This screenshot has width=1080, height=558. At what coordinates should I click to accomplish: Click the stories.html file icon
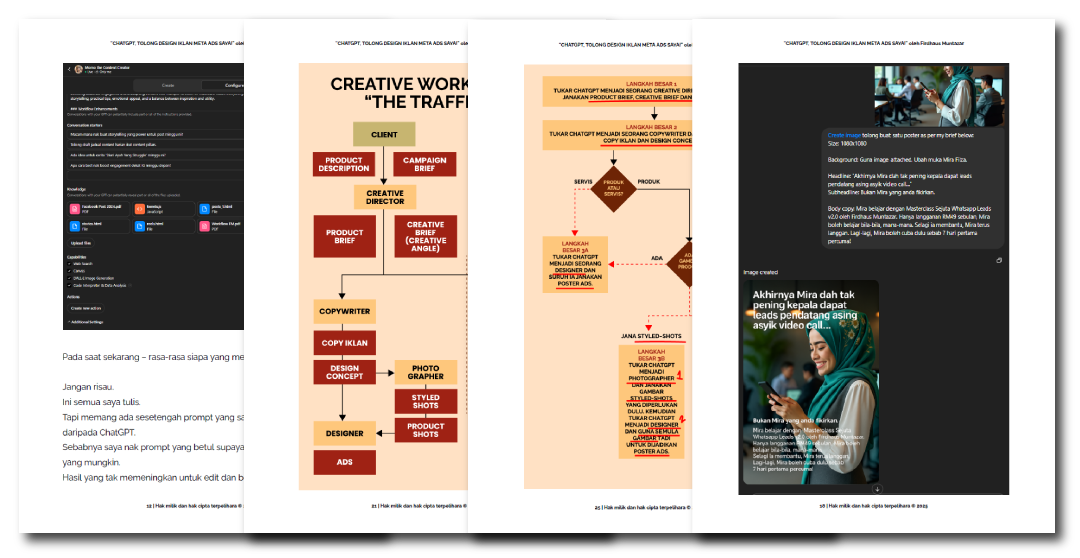75,226
